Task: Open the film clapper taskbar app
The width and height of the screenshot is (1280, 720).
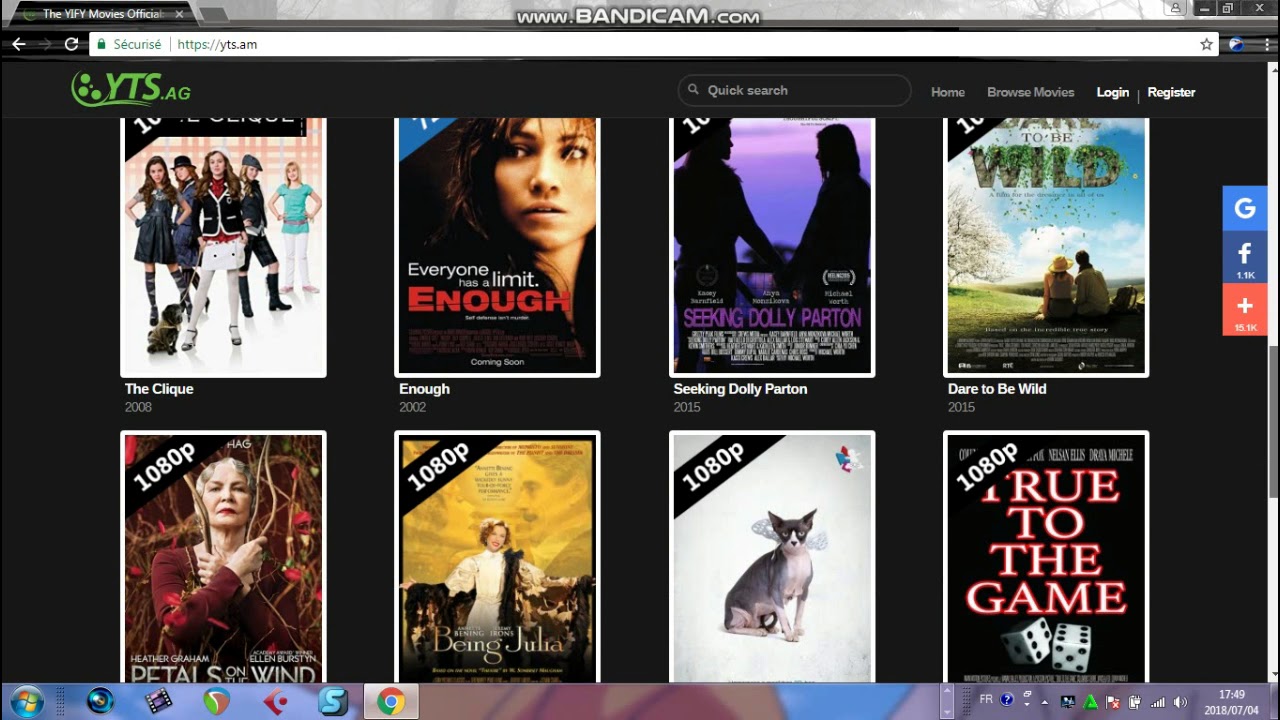Action: click(x=158, y=701)
